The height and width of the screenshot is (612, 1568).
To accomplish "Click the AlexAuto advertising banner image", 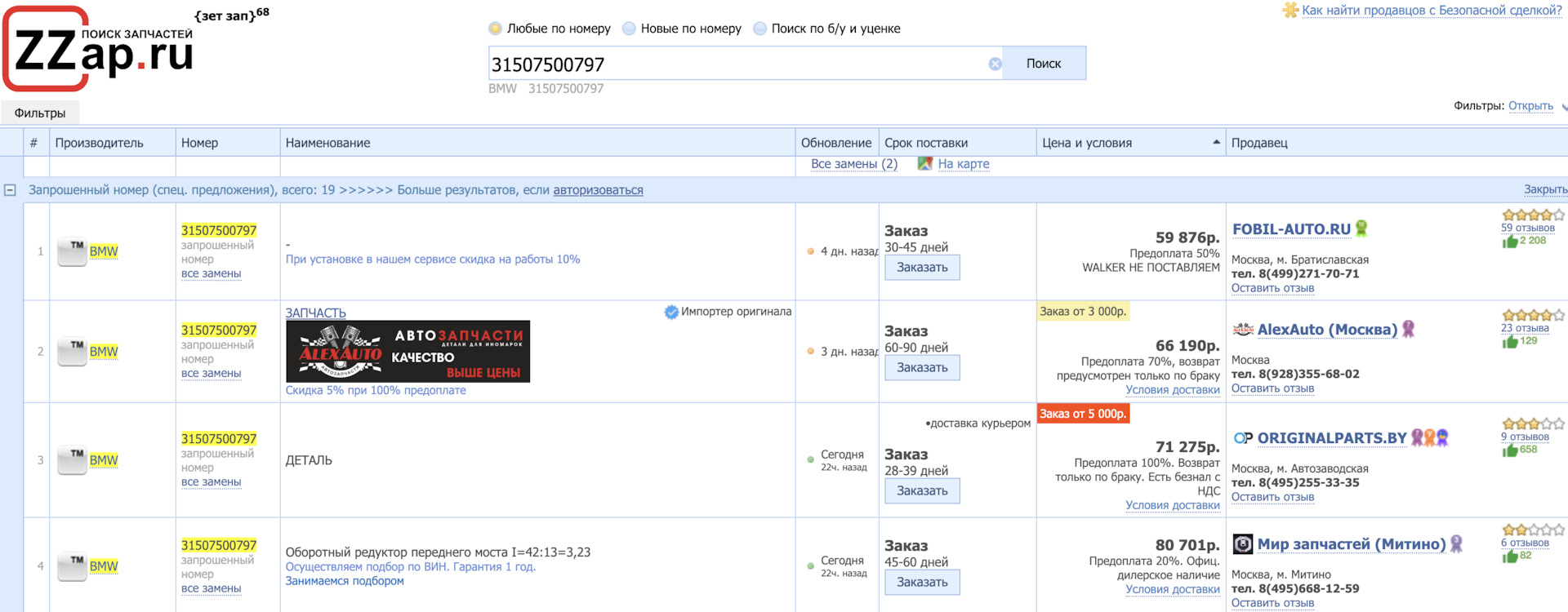I will coord(408,352).
